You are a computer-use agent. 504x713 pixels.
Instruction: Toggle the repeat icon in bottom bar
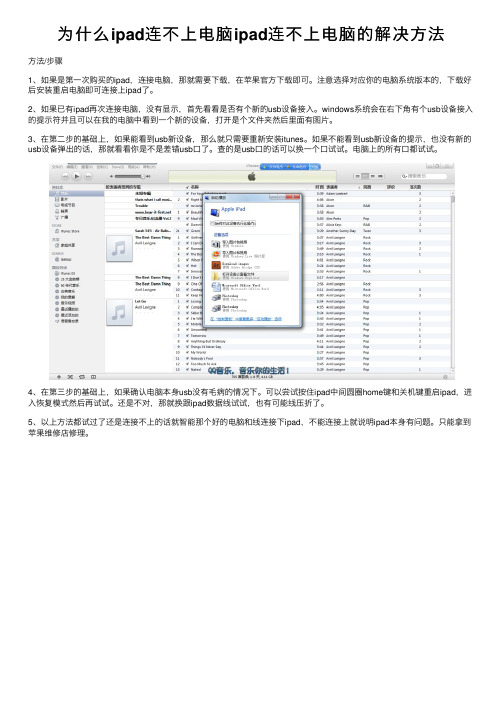(x=82, y=377)
